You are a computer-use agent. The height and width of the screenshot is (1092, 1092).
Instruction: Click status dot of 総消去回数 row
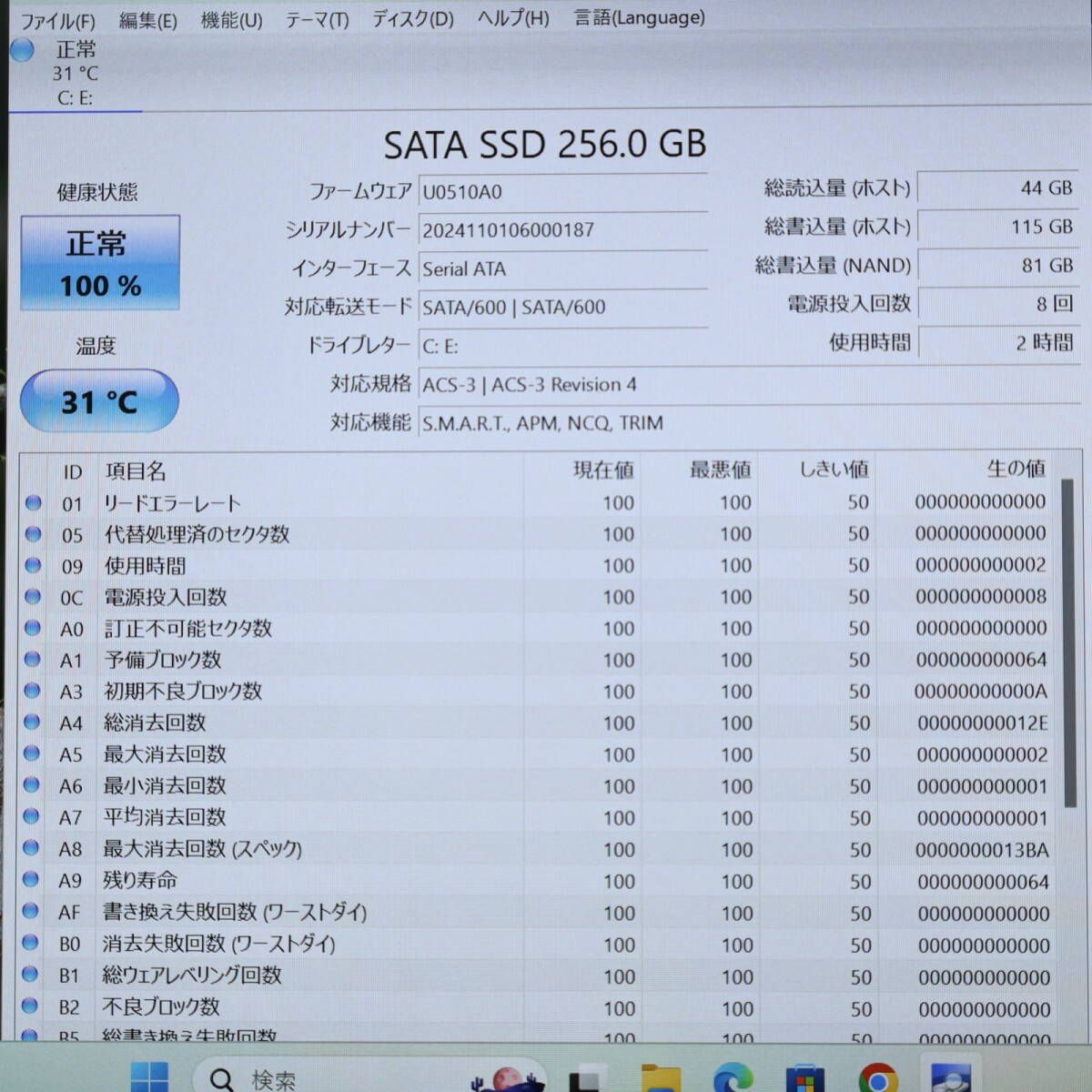(x=32, y=722)
